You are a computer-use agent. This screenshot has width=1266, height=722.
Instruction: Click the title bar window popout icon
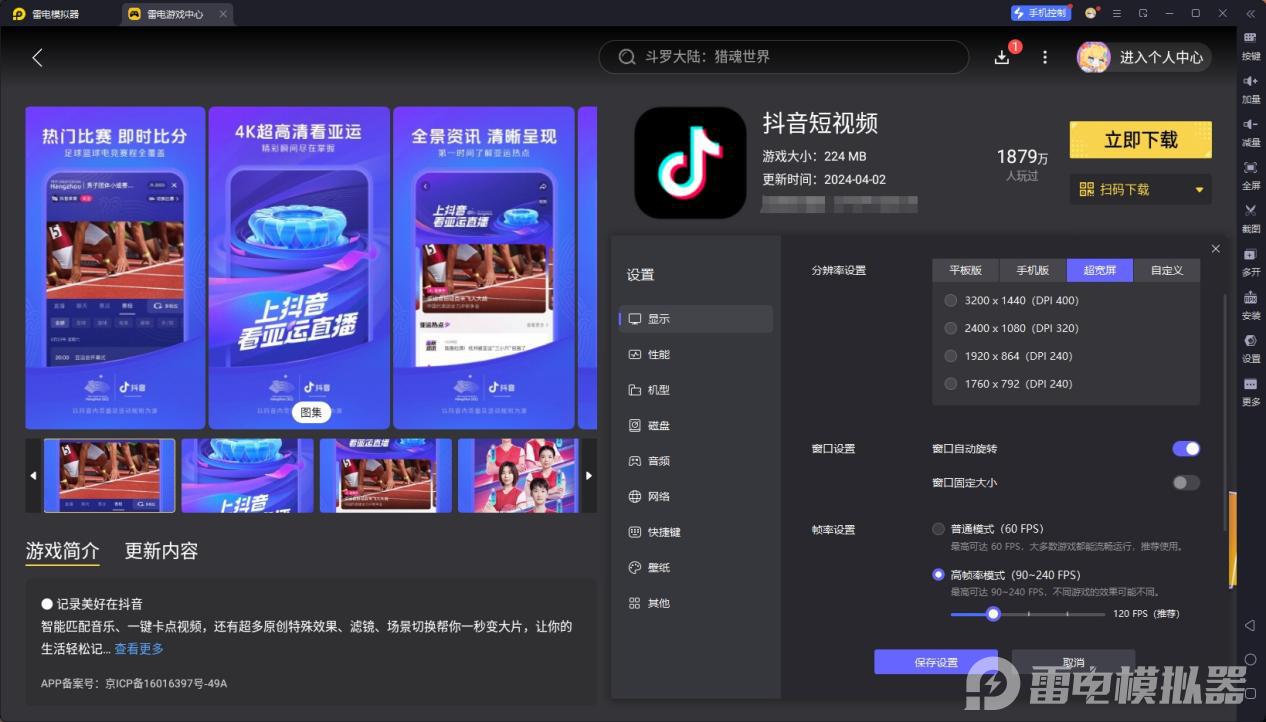point(1143,13)
